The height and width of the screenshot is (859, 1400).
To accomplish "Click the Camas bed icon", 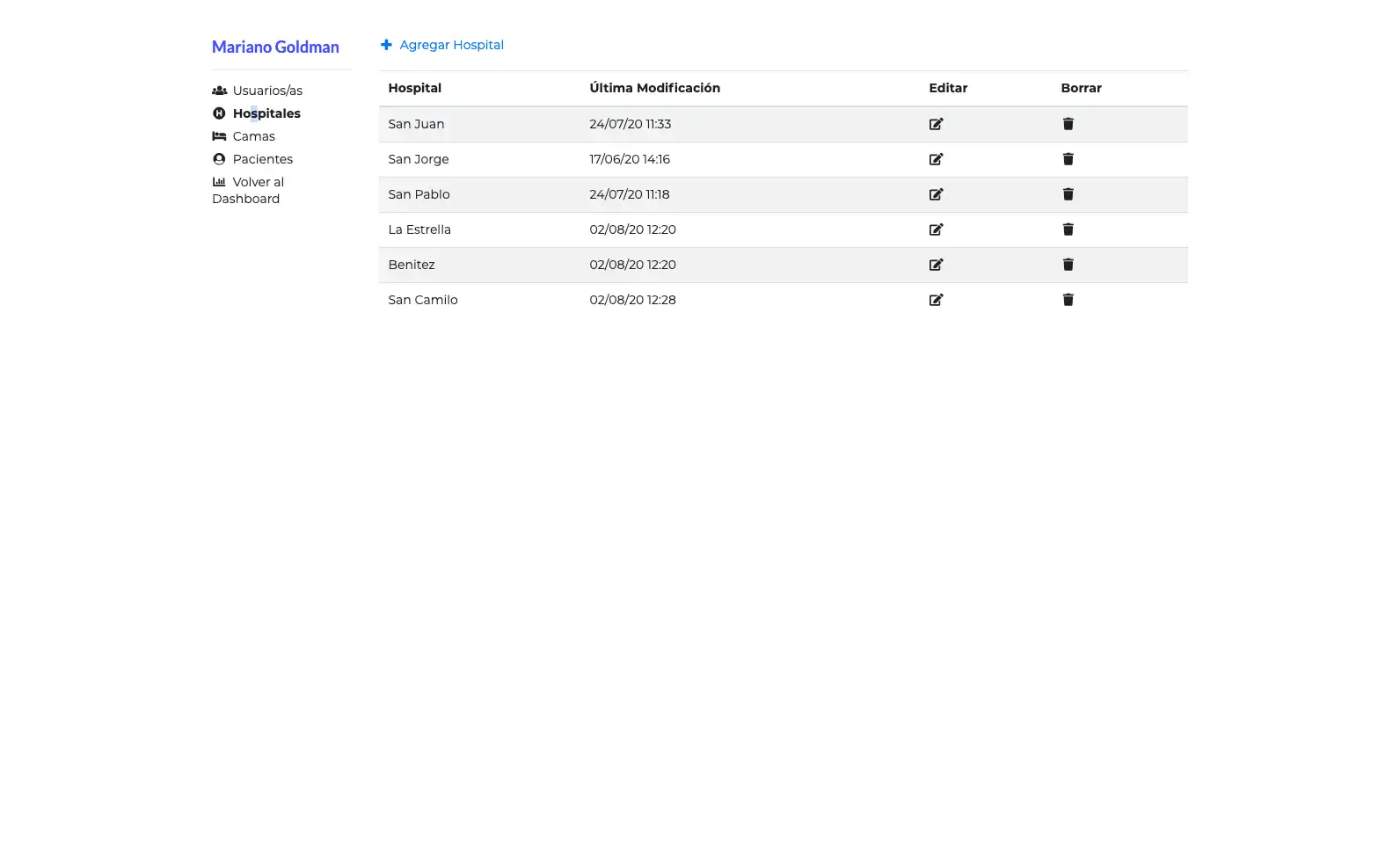I will click(219, 136).
